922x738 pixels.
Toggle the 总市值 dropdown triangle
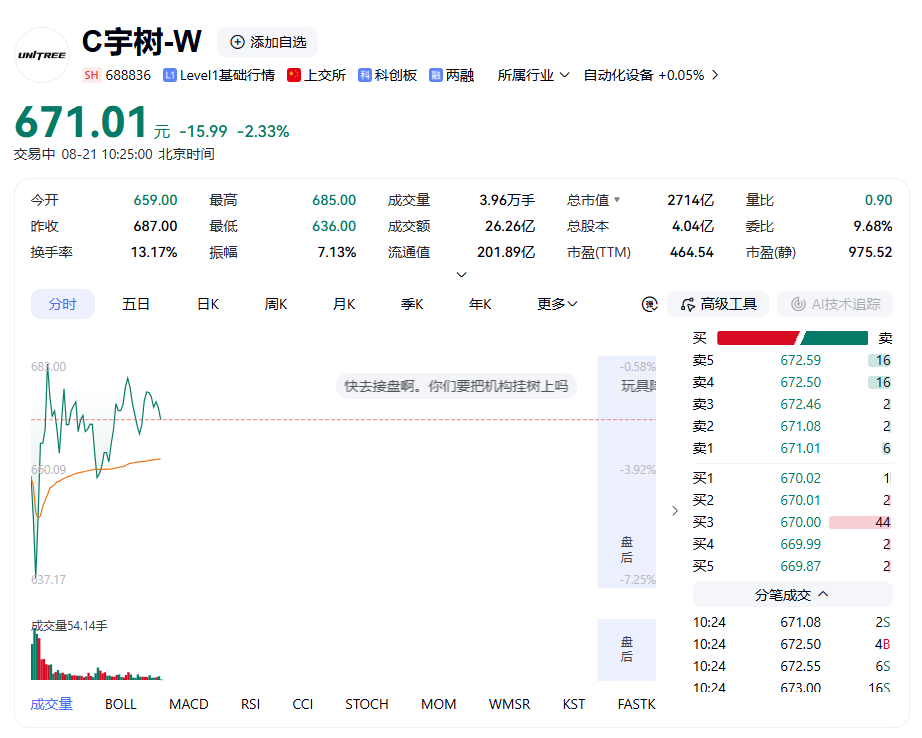click(x=617, y=200)
